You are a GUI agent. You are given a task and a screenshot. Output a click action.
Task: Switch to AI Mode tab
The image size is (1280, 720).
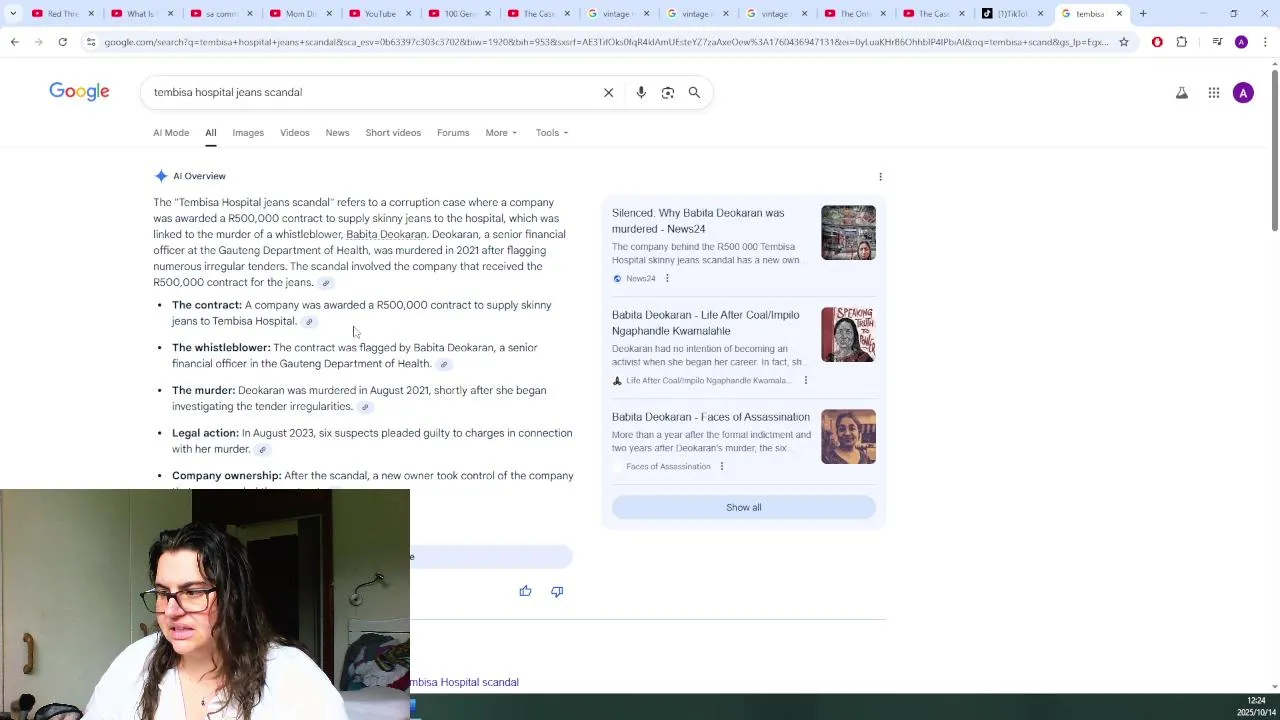tap(171, 133)
